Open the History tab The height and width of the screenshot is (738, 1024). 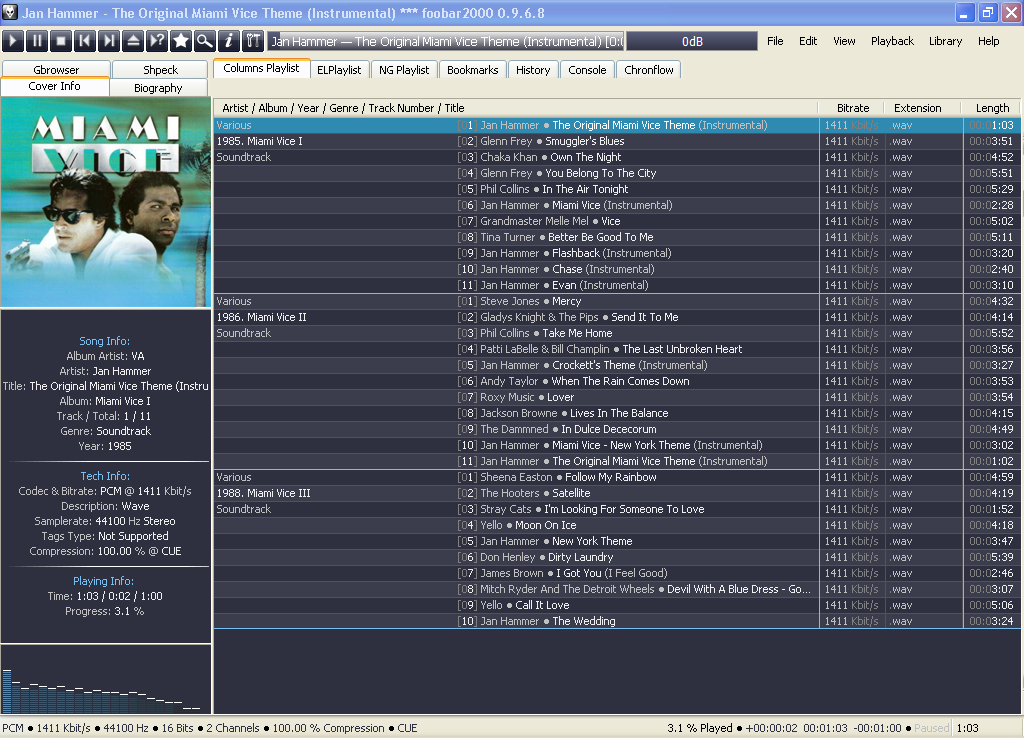533,70
